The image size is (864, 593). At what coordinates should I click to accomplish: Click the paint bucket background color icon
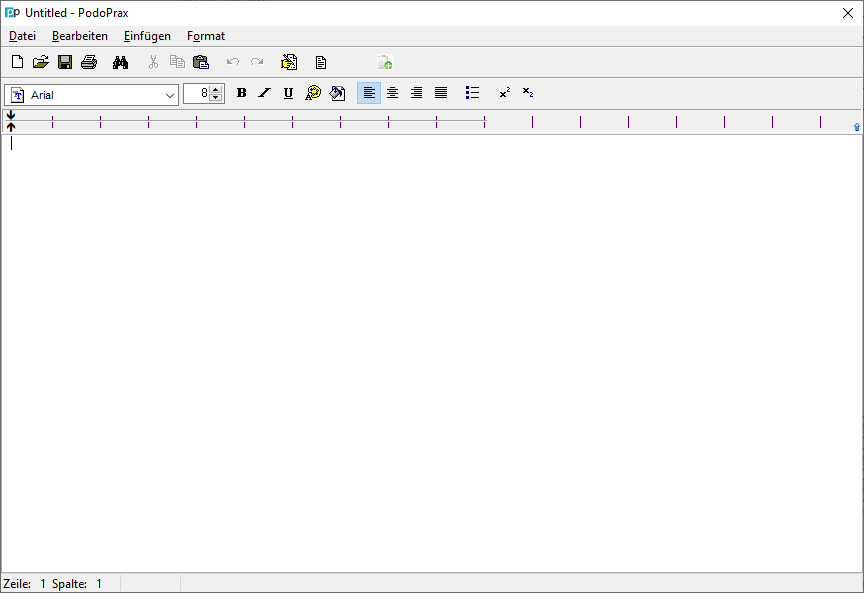[x=337, y=93]
